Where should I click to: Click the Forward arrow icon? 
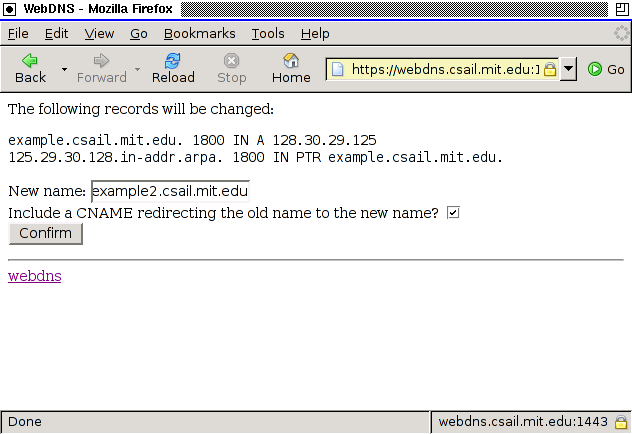pyautogui.click(x=101, y=60)
